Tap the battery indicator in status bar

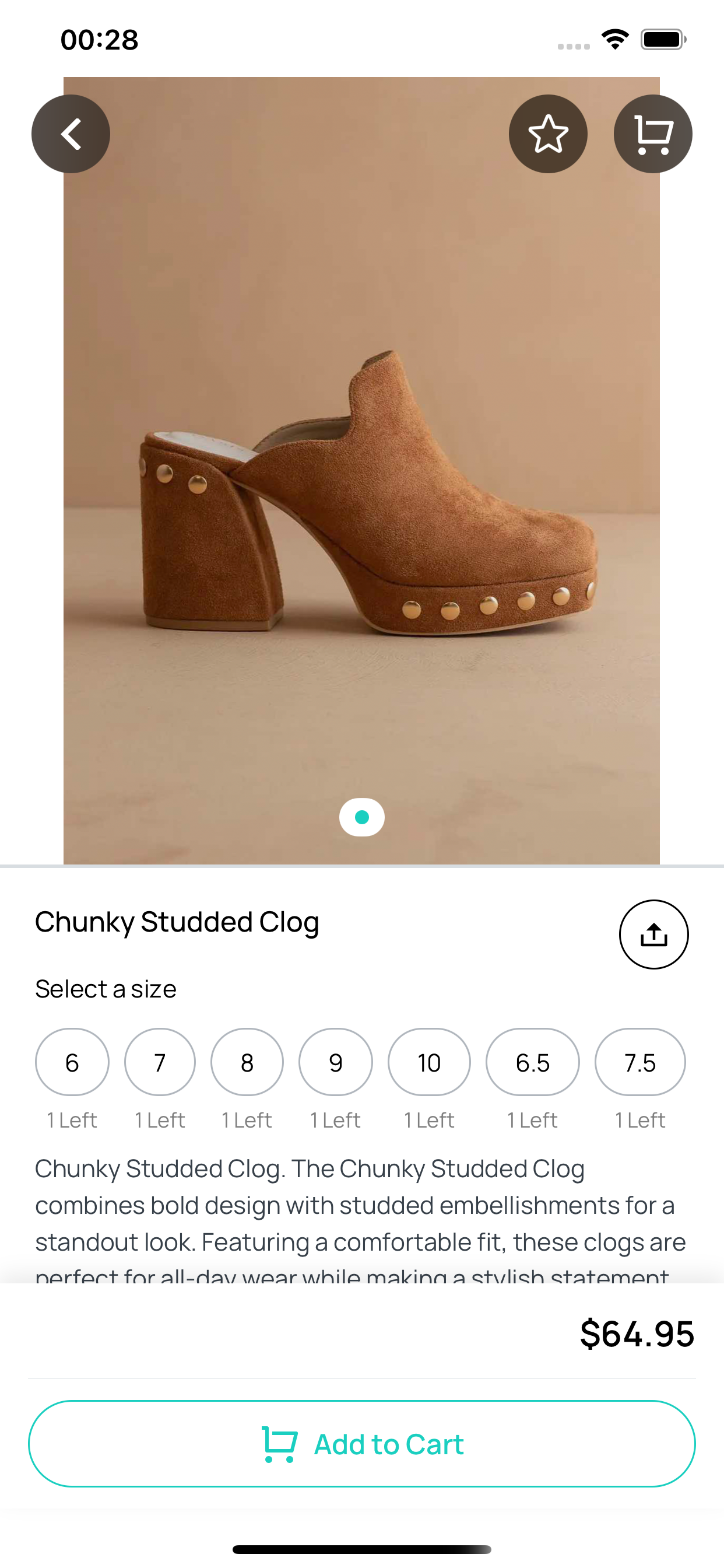coord(663,40)
